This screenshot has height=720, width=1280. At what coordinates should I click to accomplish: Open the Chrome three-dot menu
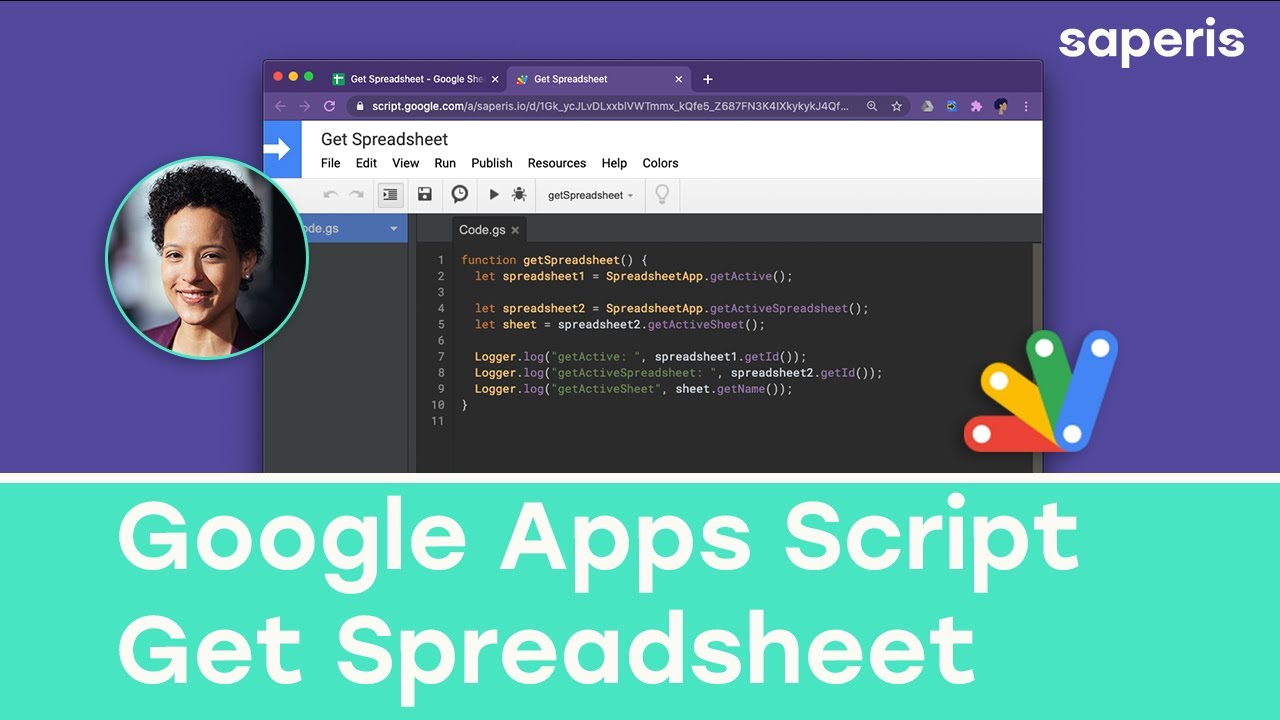(1026, 106)
